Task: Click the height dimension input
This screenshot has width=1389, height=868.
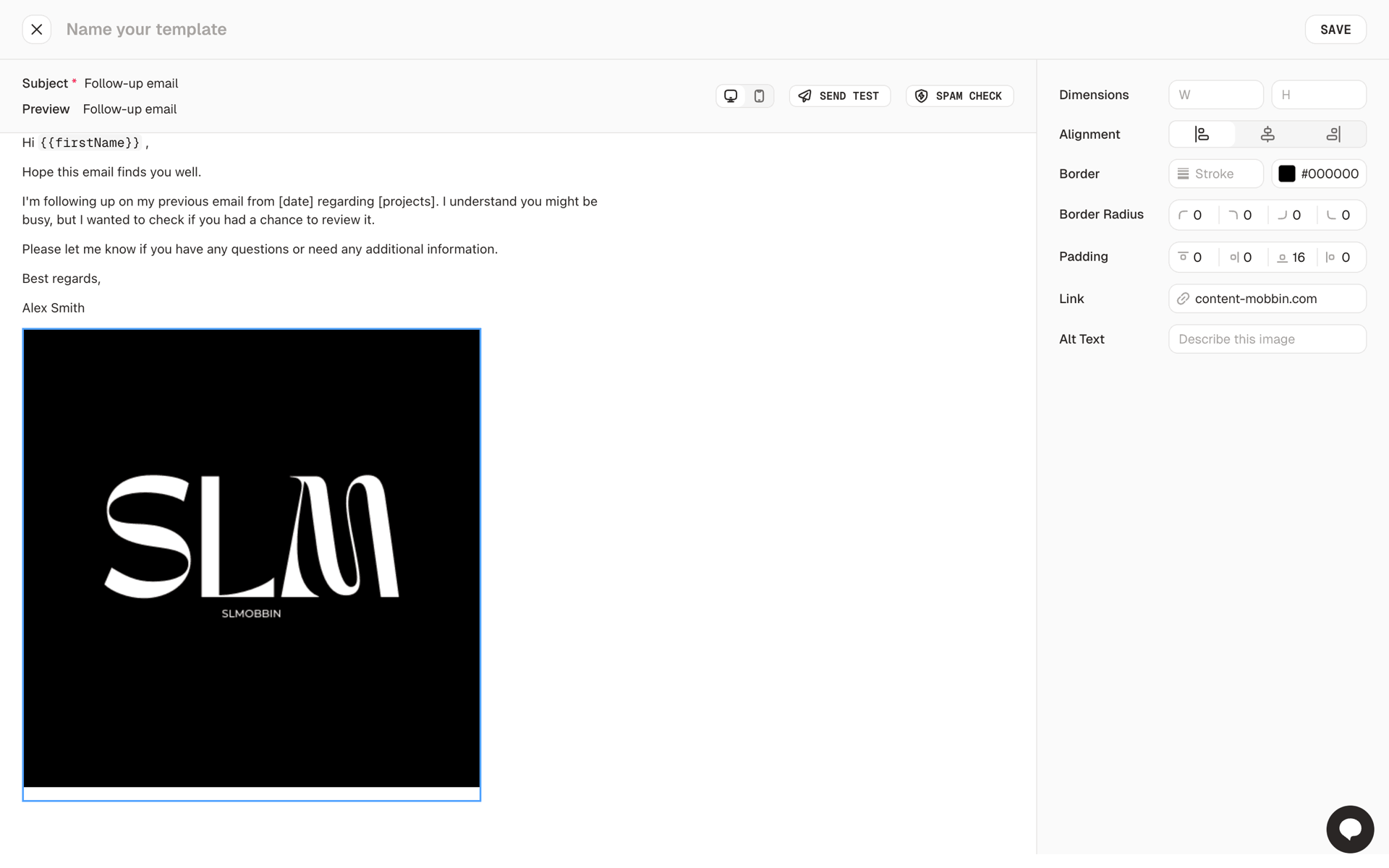Action: coord(1318,95)
